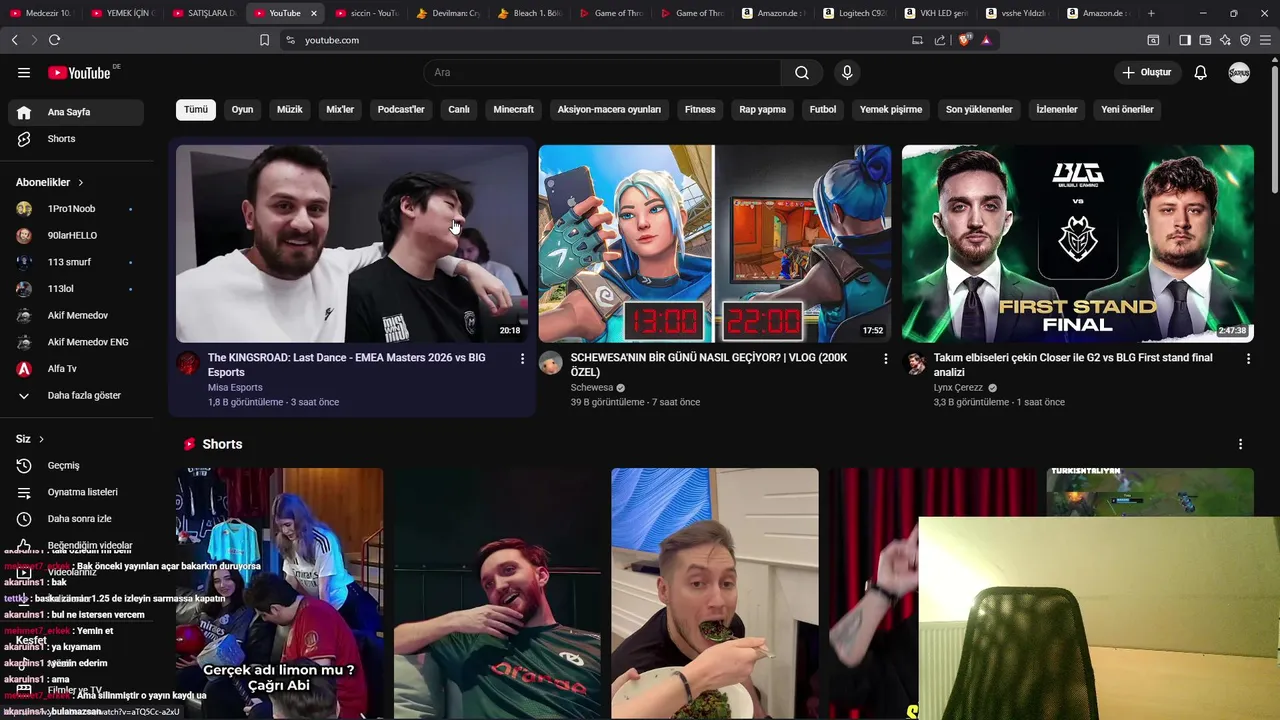Screen dimensions: 1280x720
Task: Open Brave Shields lion icon
Action: (x=964, y=40)
